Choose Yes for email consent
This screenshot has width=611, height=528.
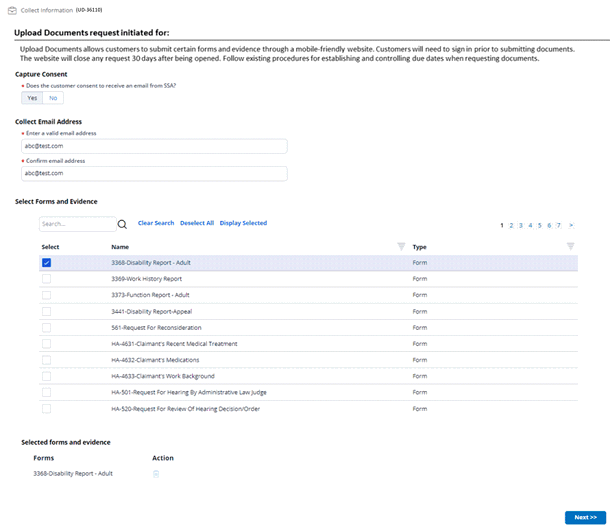point(32,98)
